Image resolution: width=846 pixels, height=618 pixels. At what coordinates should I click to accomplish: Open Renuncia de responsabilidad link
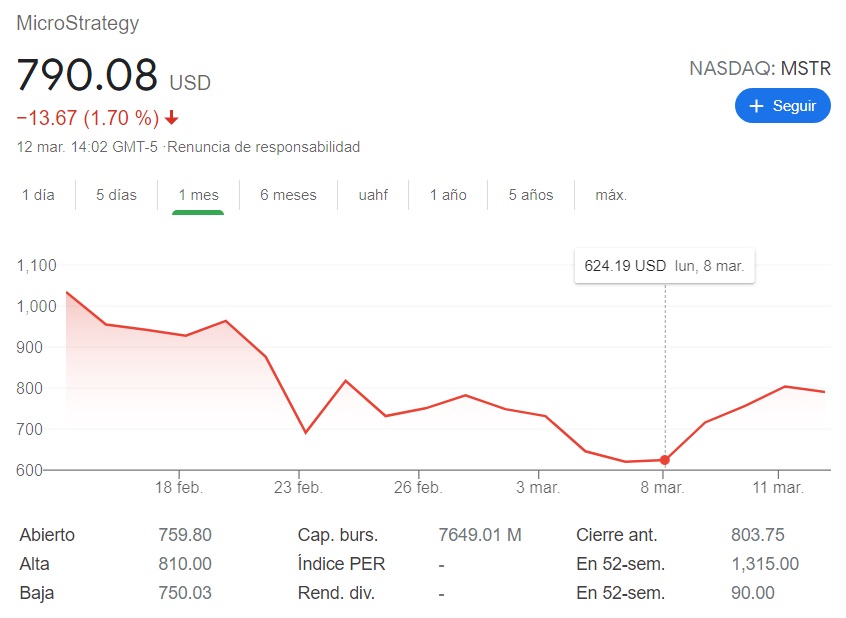(x=263, y=147)
